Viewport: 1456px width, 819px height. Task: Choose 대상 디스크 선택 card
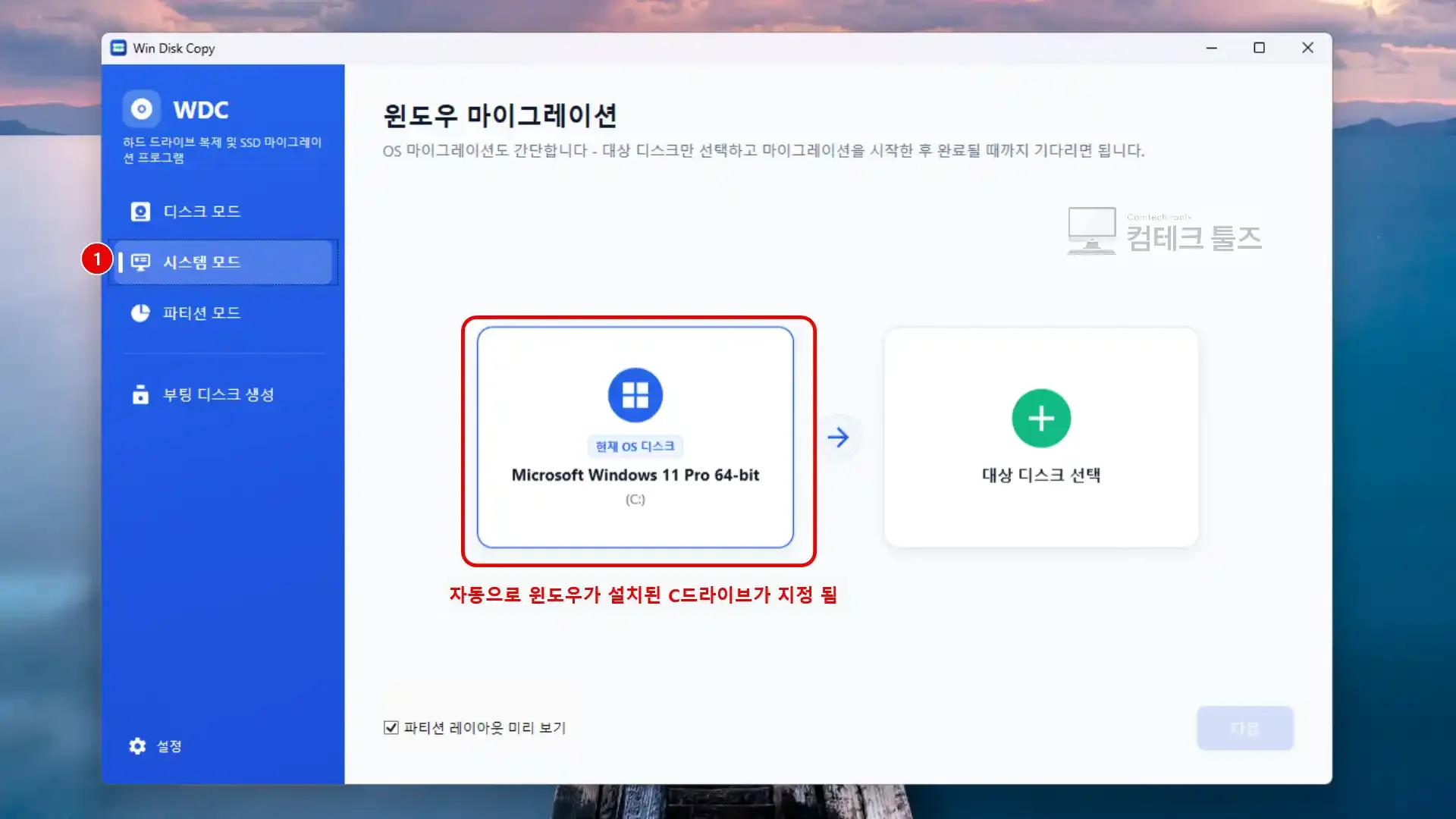click(1041, 438)
